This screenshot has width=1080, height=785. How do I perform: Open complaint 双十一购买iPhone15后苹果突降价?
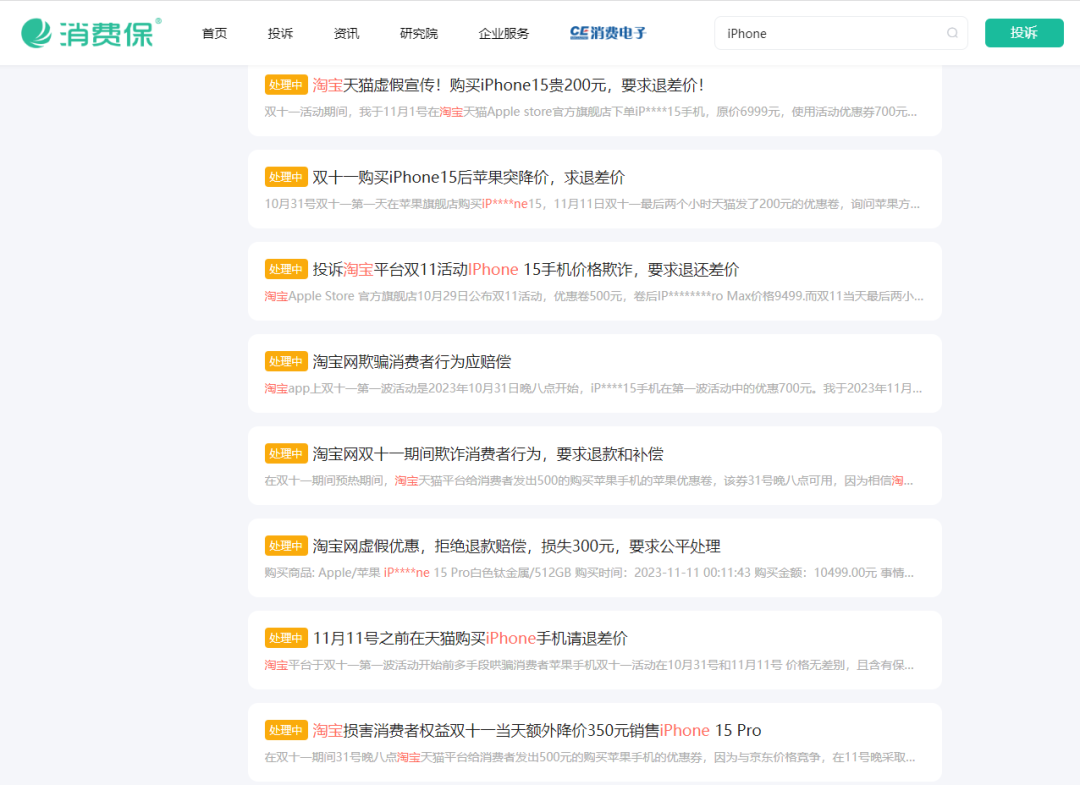[x=468, y=178]
